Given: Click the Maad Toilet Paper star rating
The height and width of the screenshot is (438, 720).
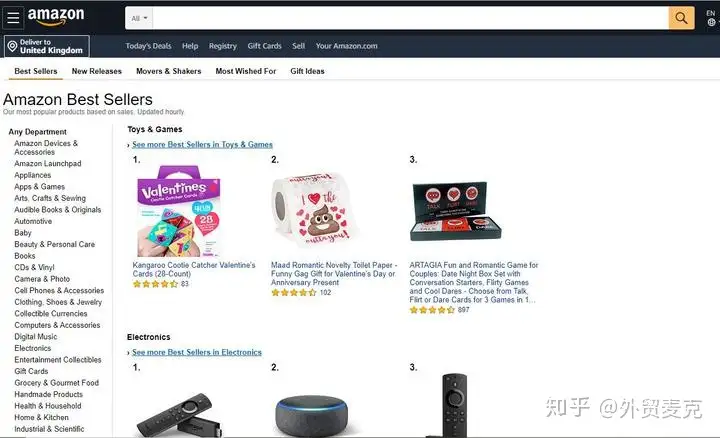Looking at the screenshot, I should [x=293, y=292].
